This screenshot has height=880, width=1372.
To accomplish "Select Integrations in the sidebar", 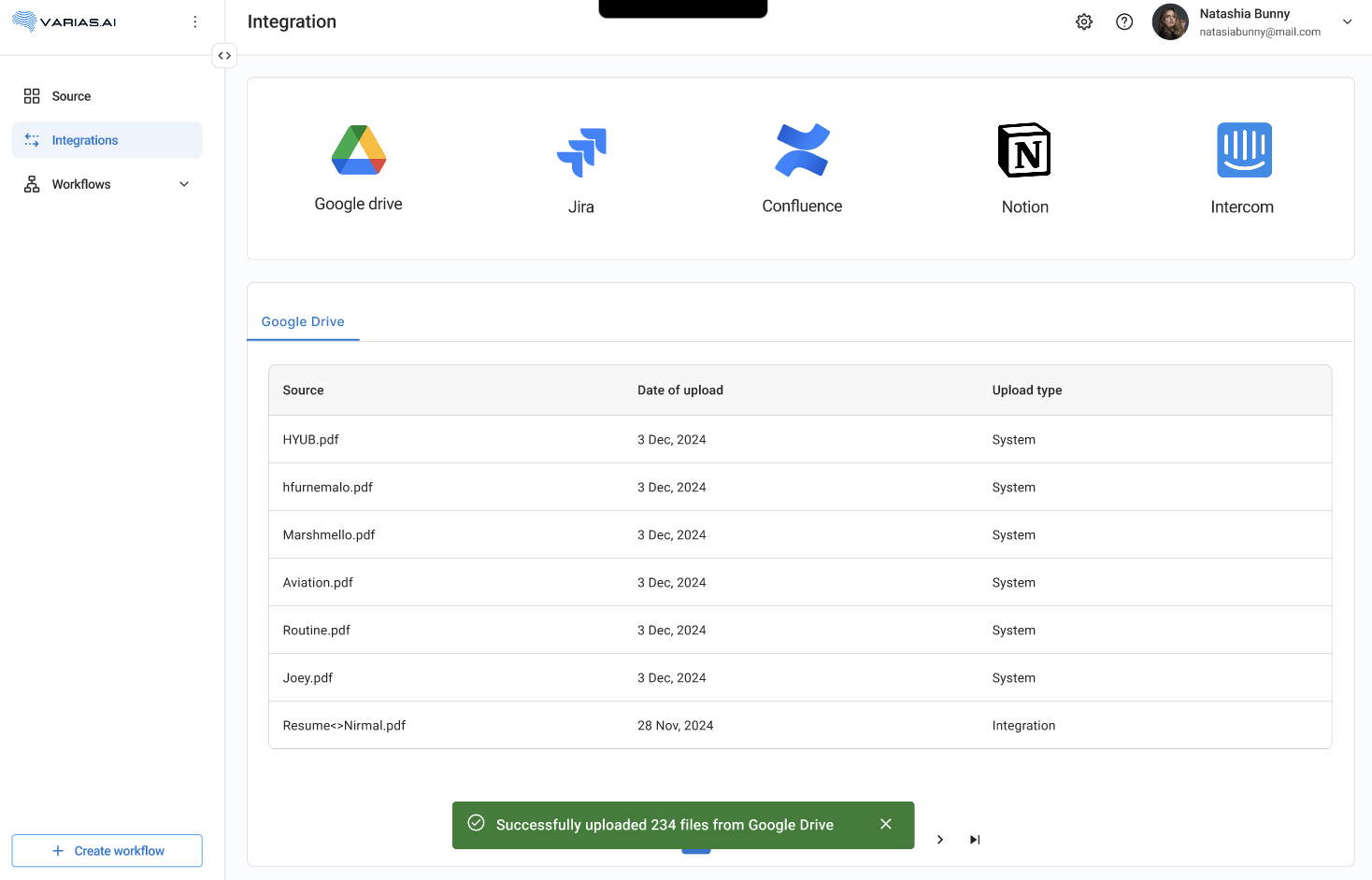I will [x=107, y=140].
